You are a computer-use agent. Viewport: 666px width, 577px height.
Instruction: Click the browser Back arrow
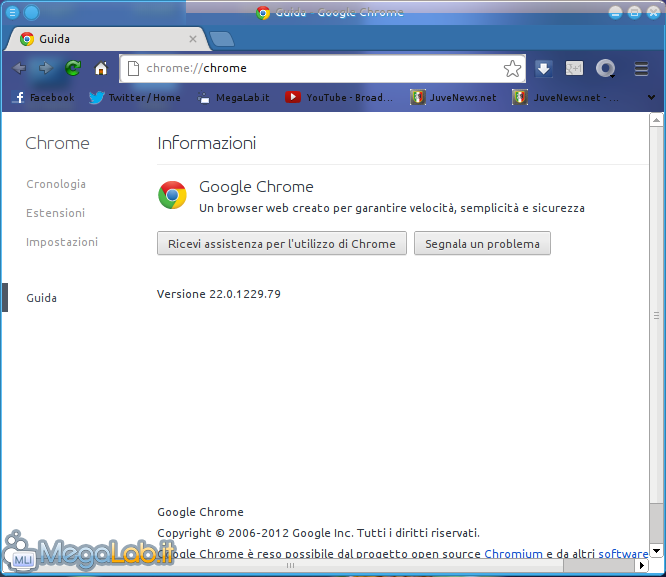pyautogui.click(x=19, y=68)
